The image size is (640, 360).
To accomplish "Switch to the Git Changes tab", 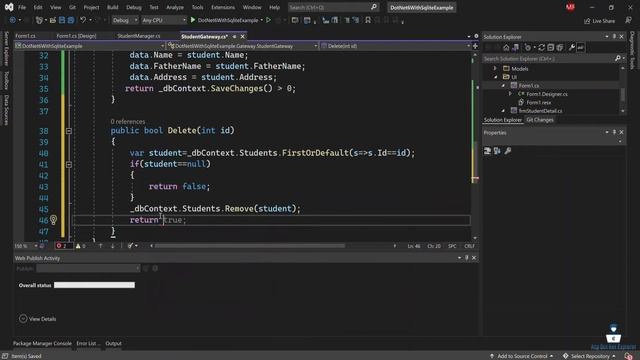I will coord(540,120).
